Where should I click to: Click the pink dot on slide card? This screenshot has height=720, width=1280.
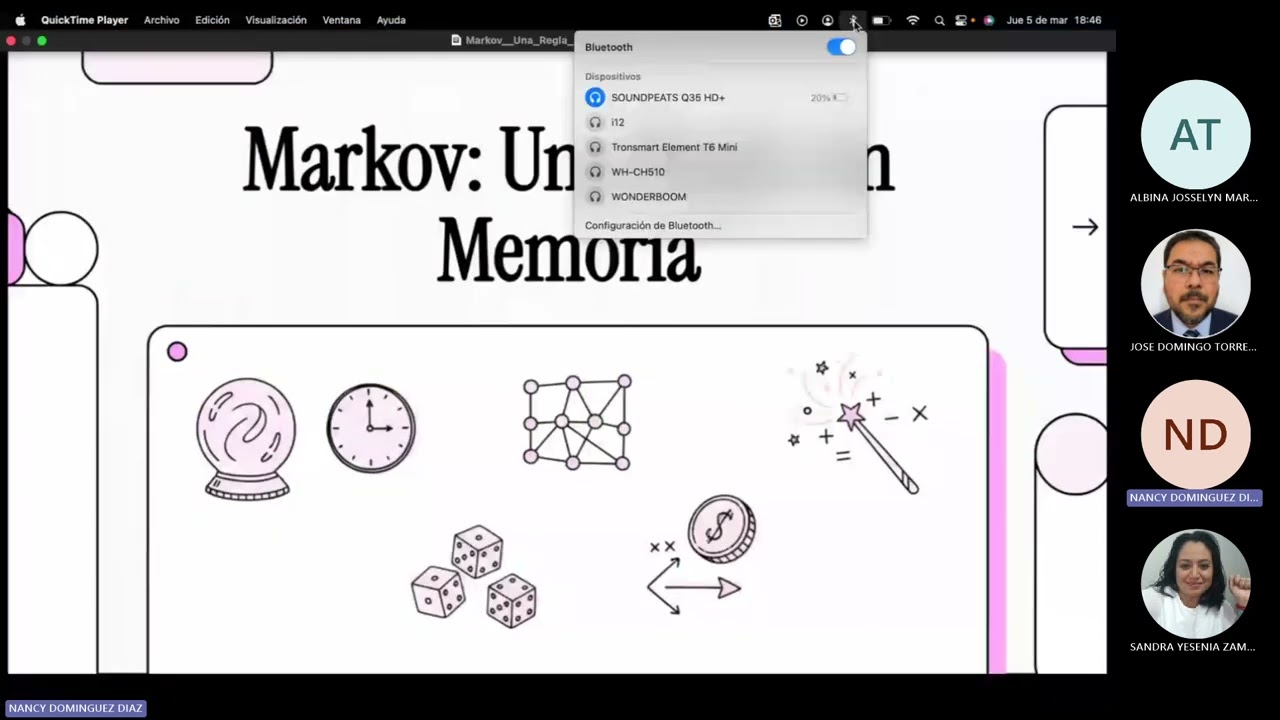pos(177,351)
